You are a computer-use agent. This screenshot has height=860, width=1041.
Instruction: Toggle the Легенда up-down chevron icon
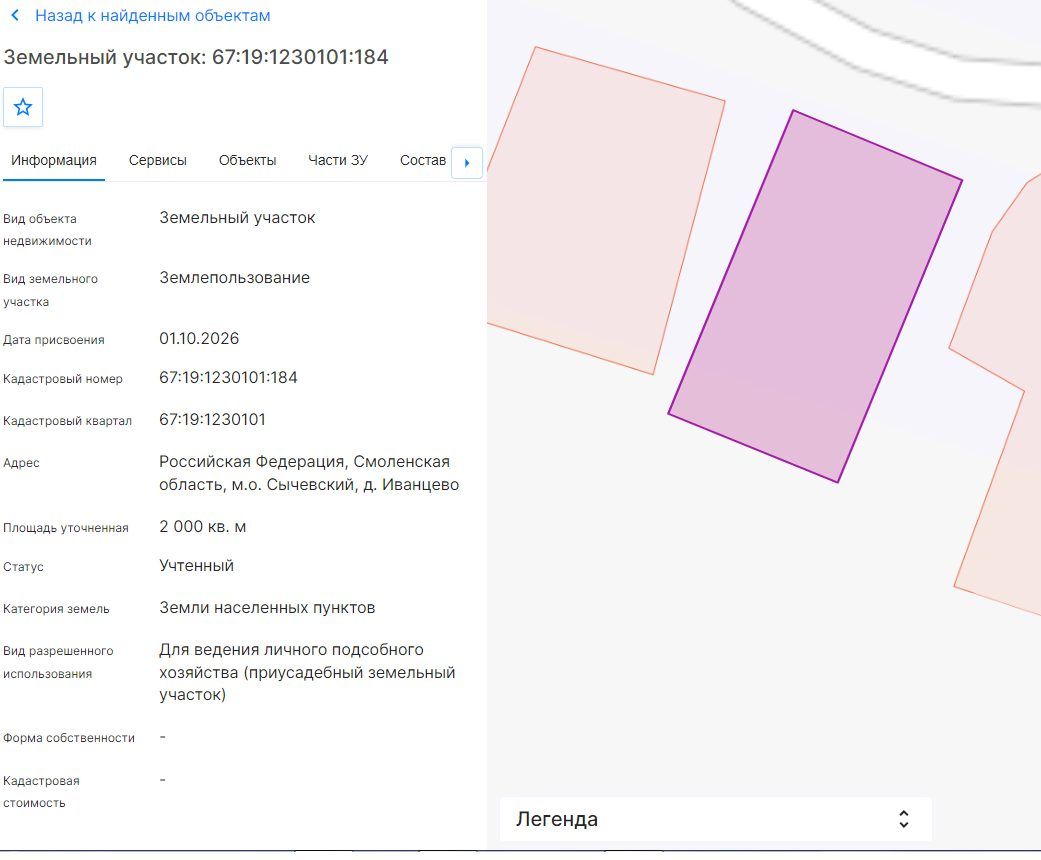(904, 819)
